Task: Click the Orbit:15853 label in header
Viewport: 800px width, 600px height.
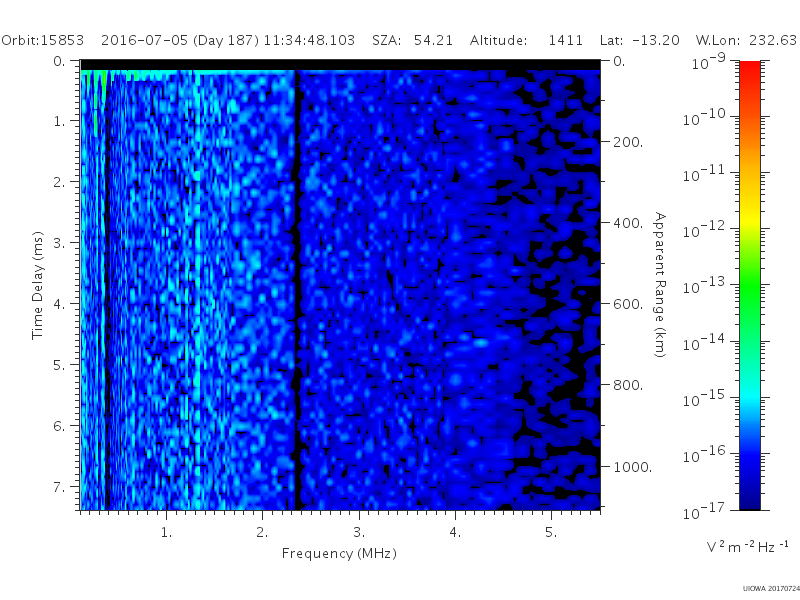Action: tap(43, 40)
